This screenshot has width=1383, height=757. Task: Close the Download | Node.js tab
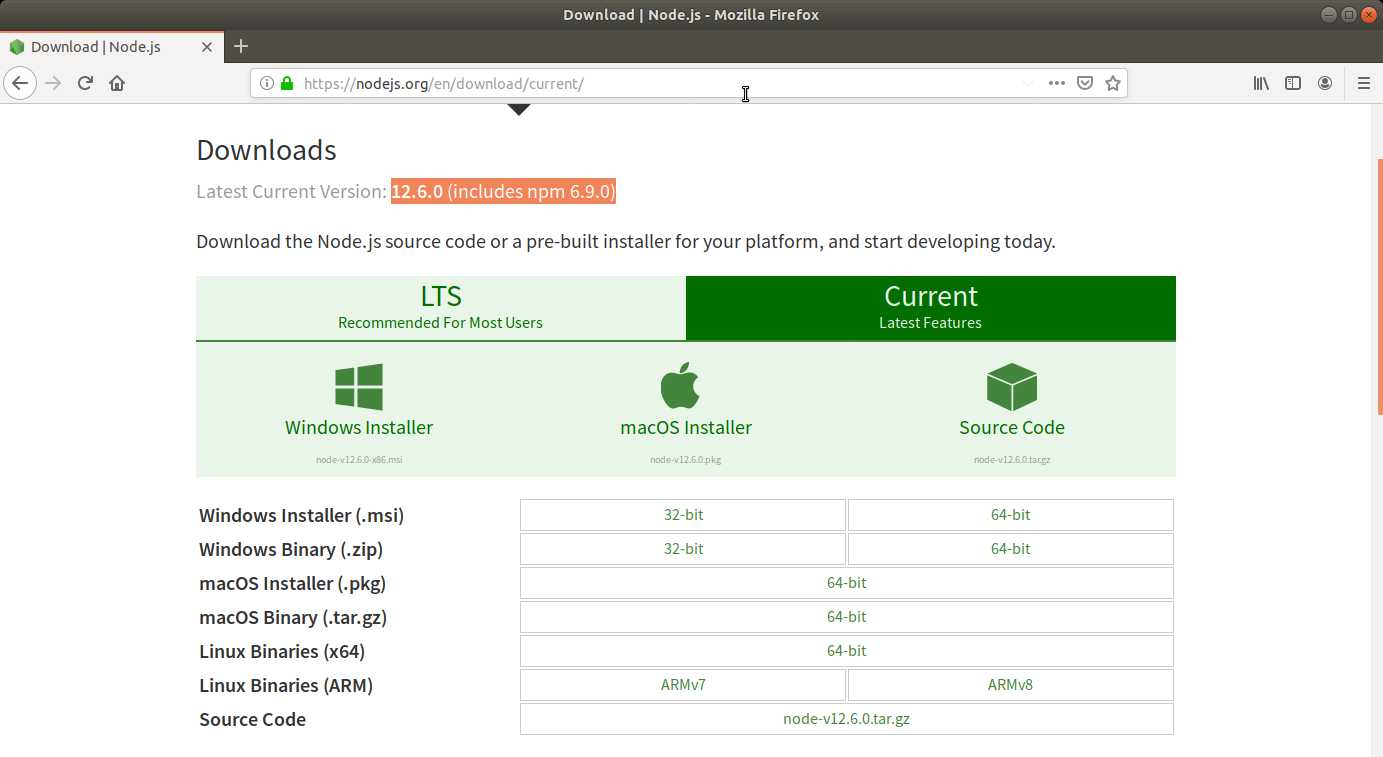tap(207, 47)
